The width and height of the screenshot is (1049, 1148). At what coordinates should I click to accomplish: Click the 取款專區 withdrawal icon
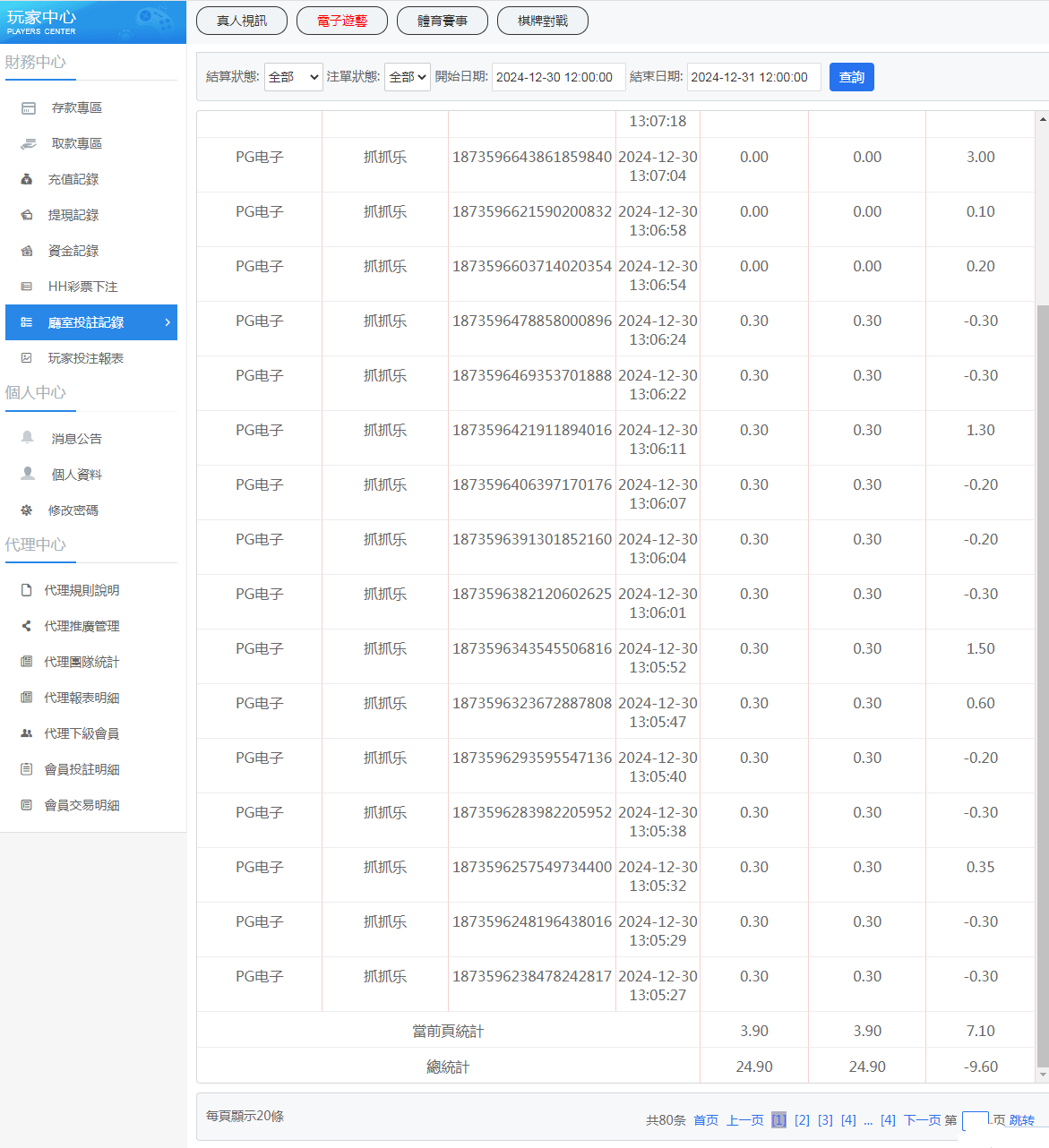29,144
